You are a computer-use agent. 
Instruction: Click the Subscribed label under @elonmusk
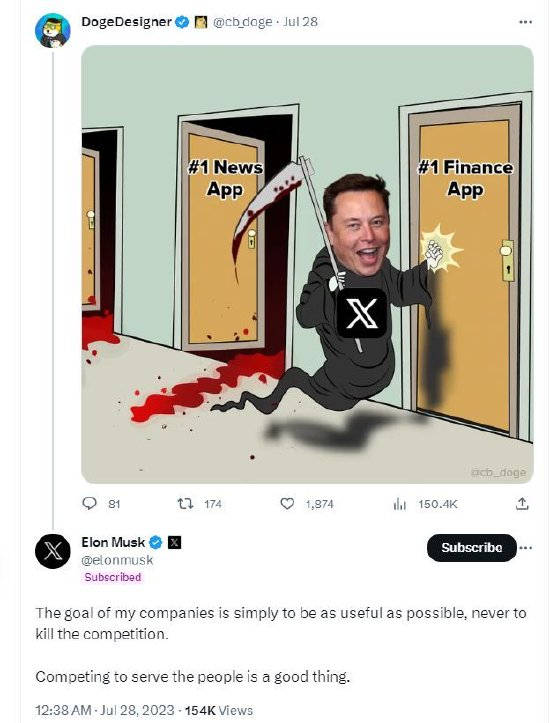tap(113, 577)
